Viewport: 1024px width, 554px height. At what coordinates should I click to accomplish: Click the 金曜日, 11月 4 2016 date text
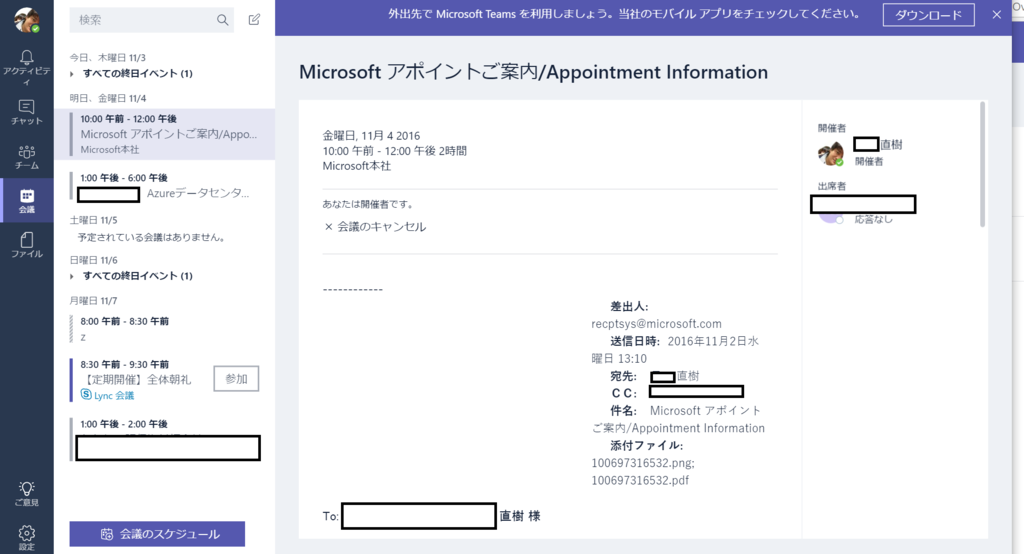pyautogui.click(x=371, y=136)
